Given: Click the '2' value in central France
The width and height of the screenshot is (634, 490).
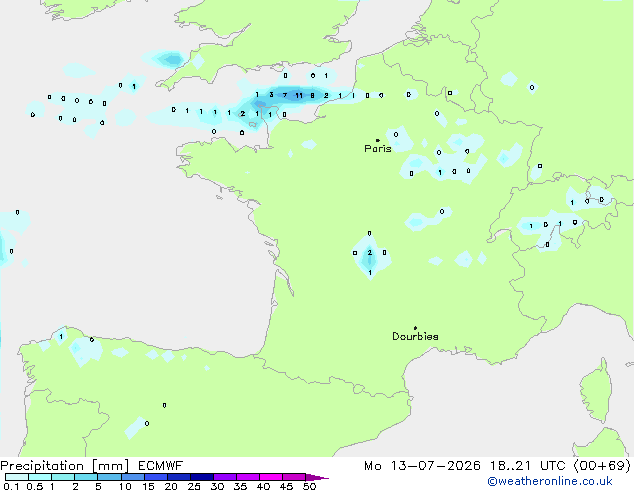Looking at the screenshot, I should coord(370,253).
